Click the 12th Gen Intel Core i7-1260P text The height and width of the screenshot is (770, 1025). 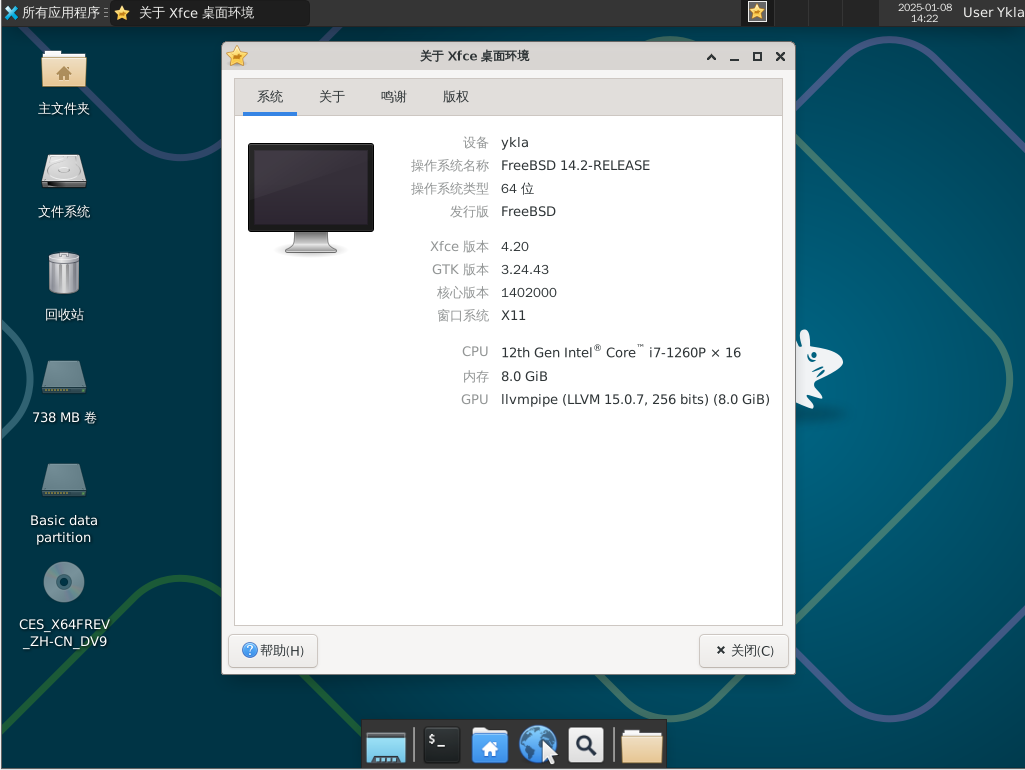click(x=621, y=352)
